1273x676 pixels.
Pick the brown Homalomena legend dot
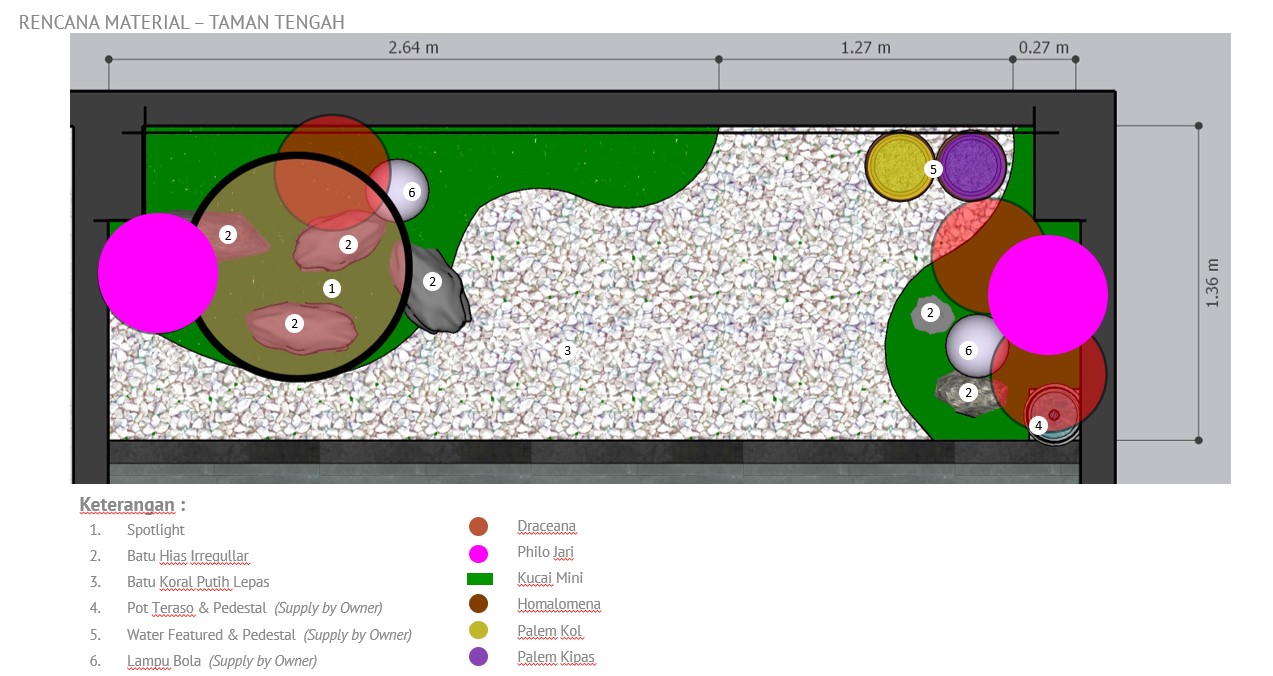tap(478, 604)
